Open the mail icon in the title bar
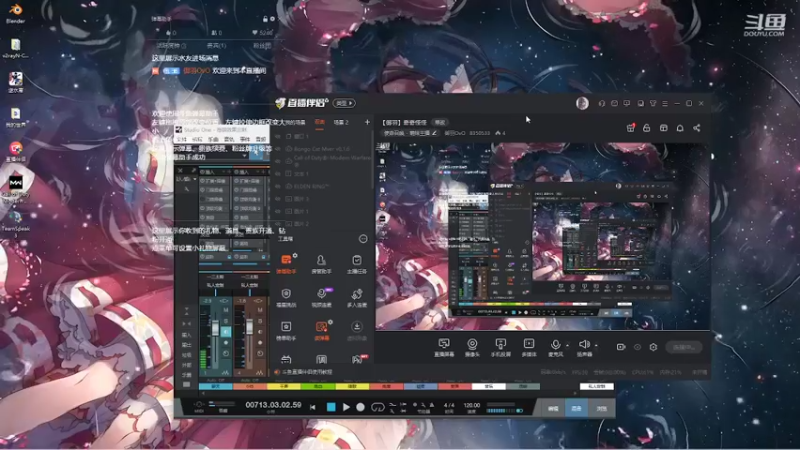800x450 pixels. [x=614, y=103]
